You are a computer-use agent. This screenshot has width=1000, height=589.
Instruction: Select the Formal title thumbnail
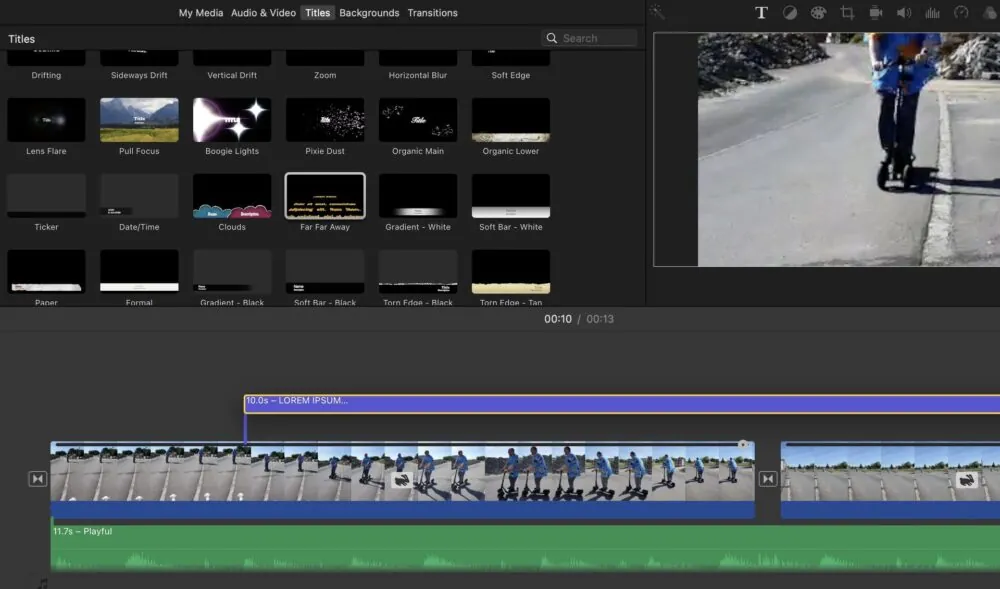(x=139, y=272)
